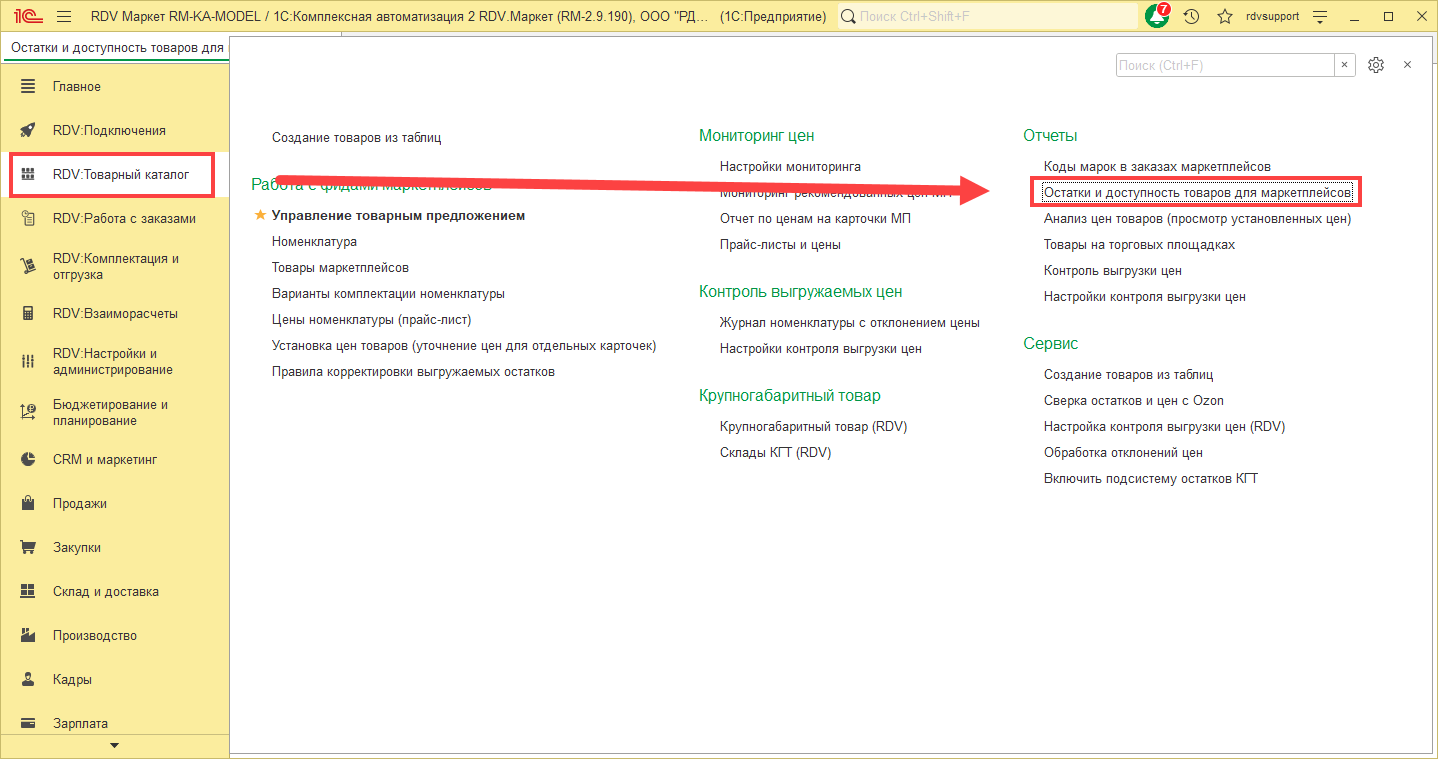1438x759 pixels.
Task: Click the Склад и доставка icon
Action: 28,591
